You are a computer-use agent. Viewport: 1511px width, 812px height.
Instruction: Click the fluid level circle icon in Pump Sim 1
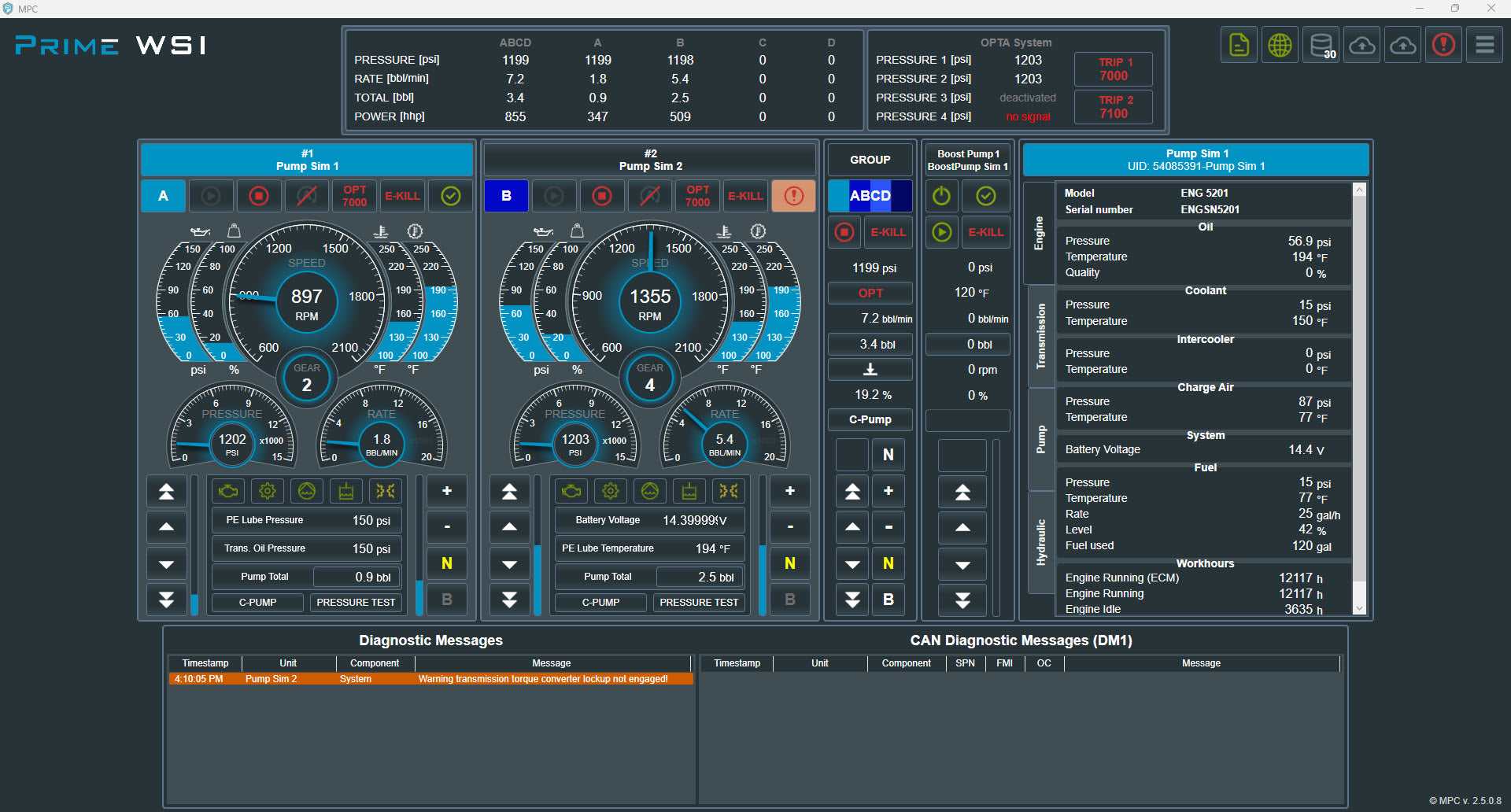307,491
